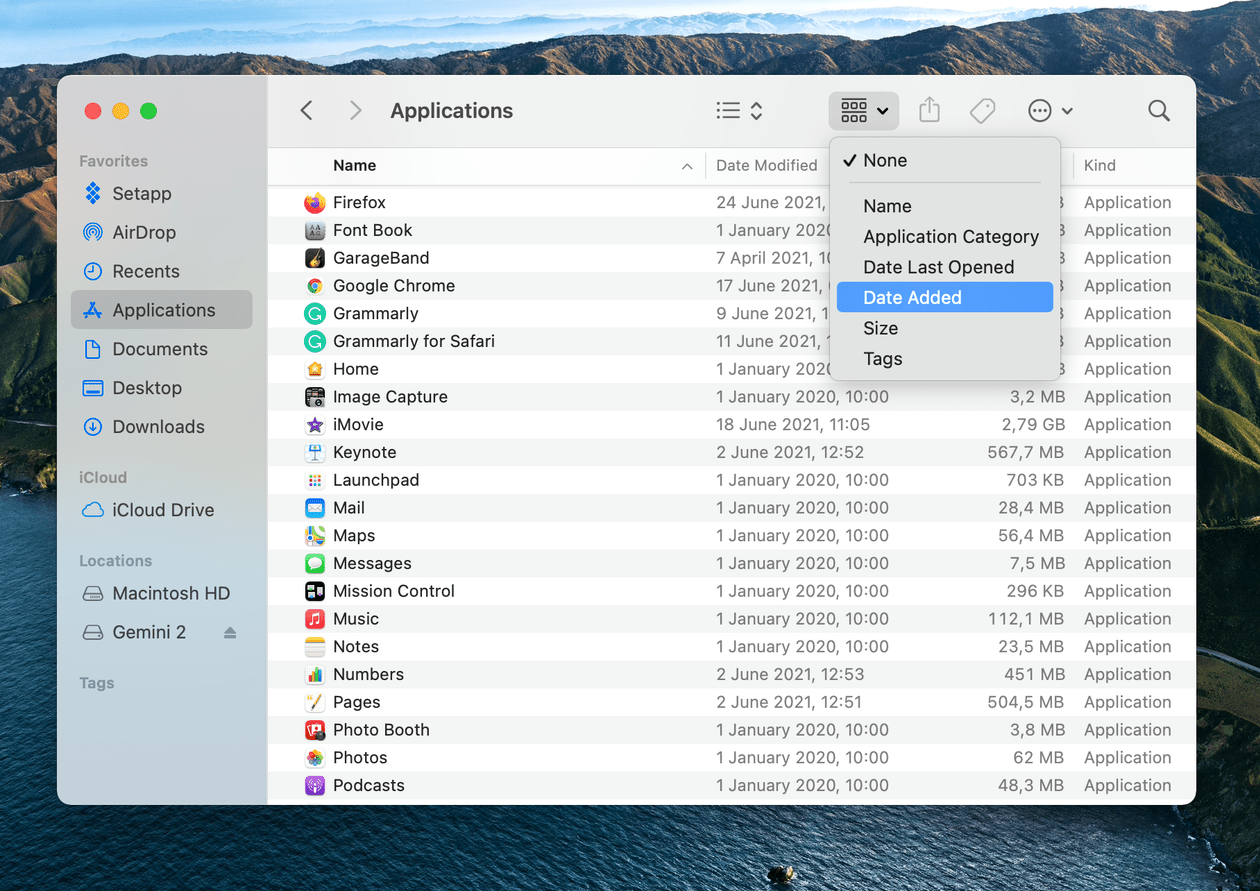Viewport: 1260px width, 891px height.
Task: Select the Grammarly for Safari icon
Action: click(x=315, y=341)
